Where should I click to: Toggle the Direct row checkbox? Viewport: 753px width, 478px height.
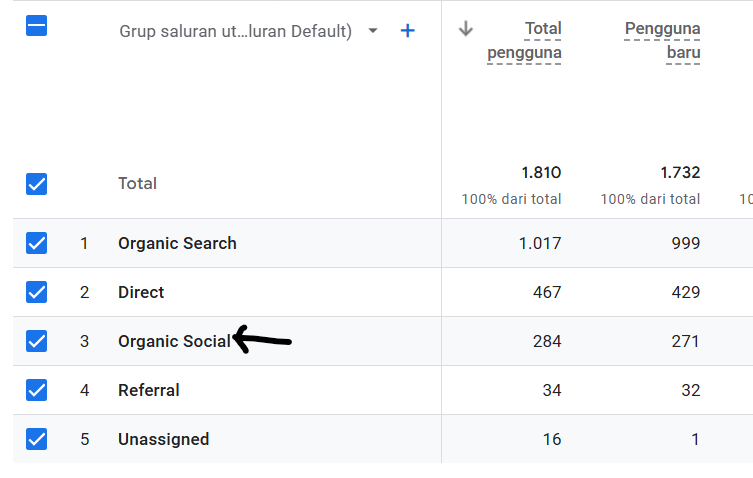[36, 292]
